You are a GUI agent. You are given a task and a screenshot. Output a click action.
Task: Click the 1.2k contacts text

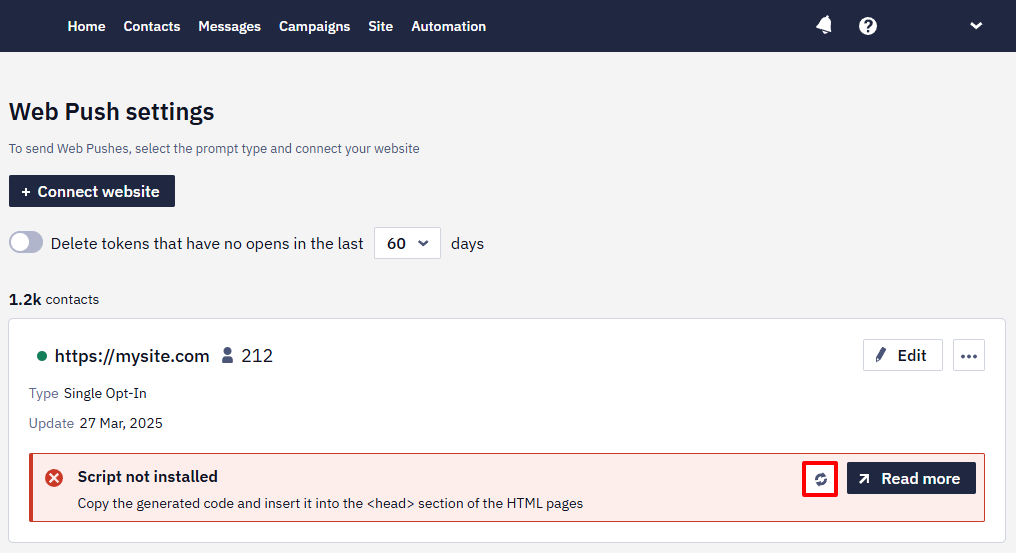tap(54, 300)
